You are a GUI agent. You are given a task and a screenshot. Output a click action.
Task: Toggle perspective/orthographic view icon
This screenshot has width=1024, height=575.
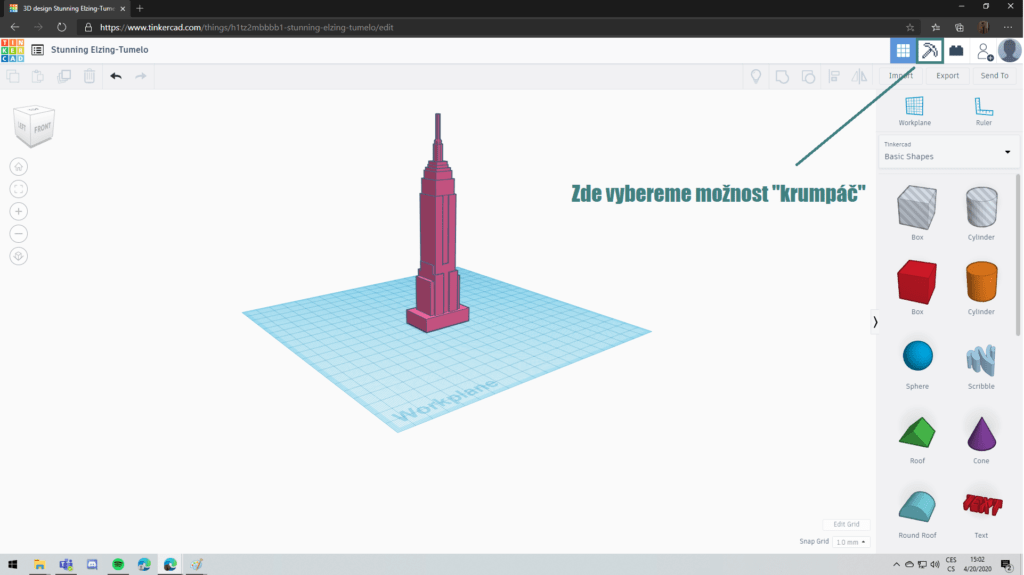[19, 256]
